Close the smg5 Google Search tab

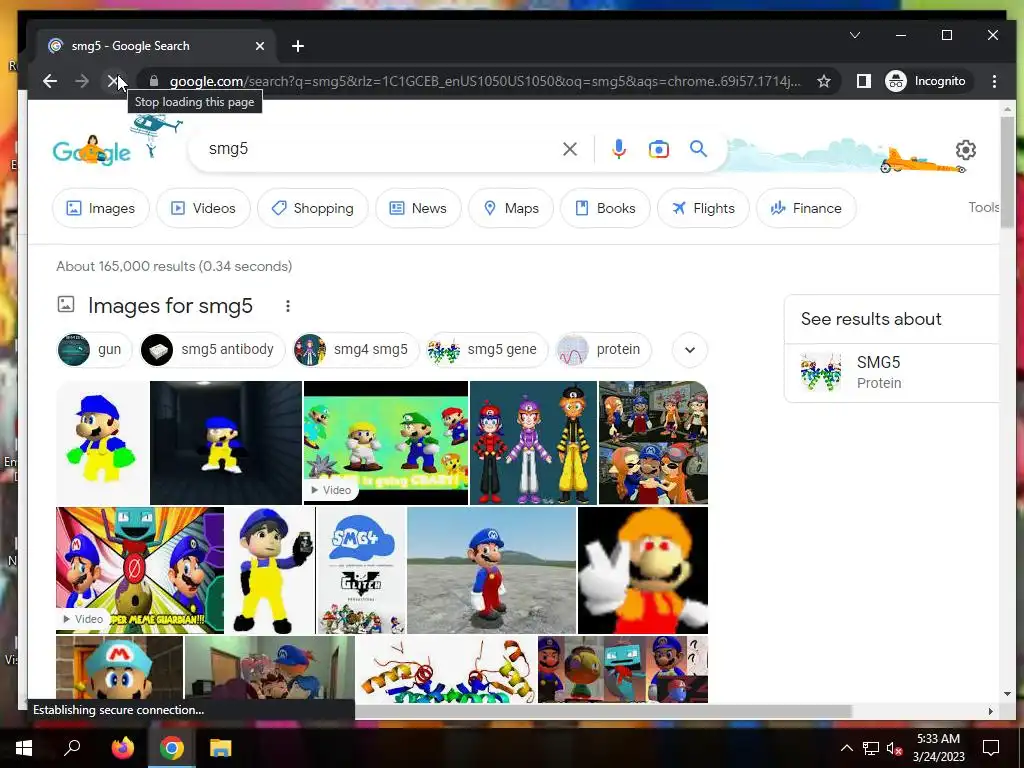[260, 46]
